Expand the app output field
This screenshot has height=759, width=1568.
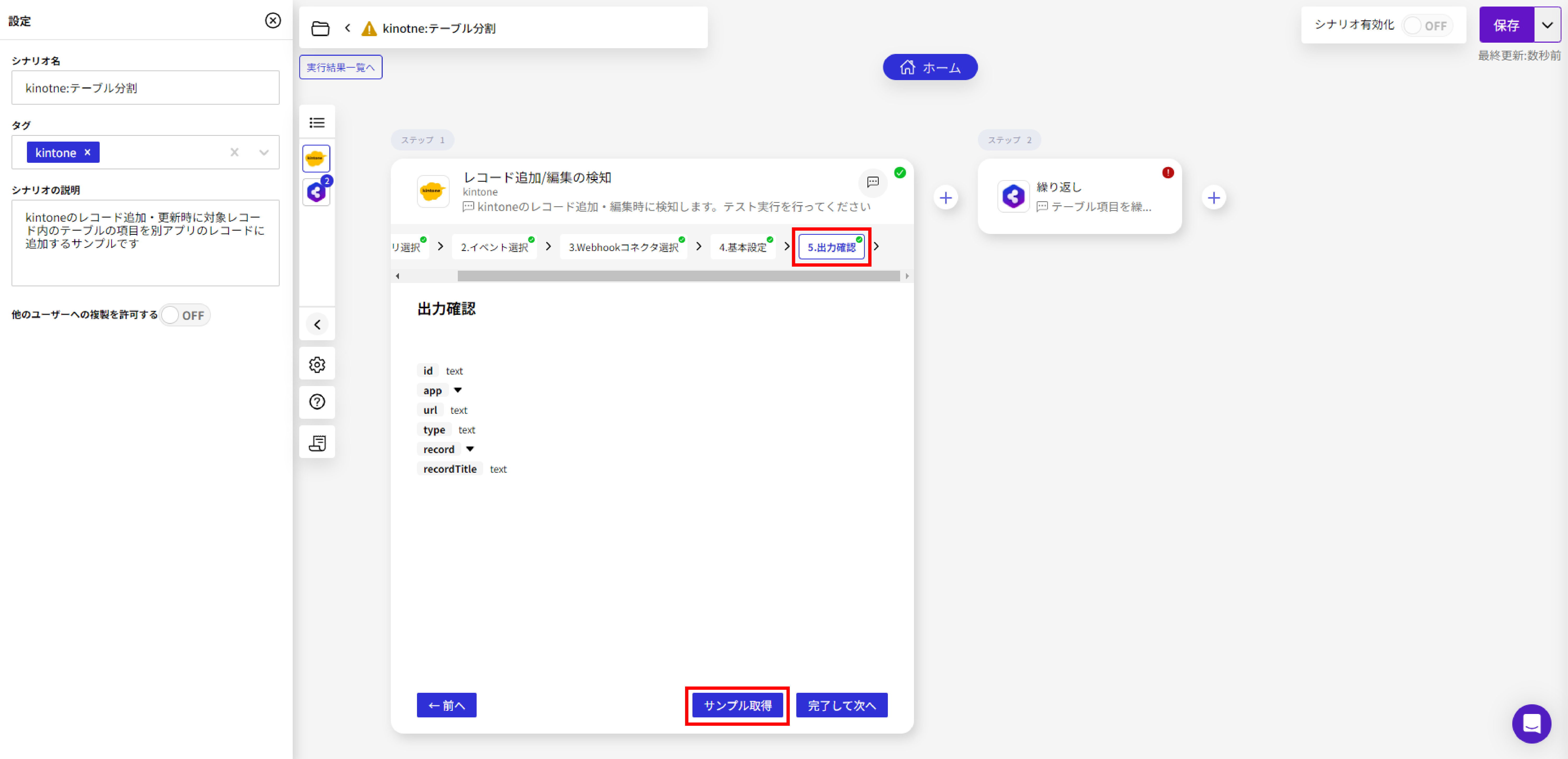(458, 390)
